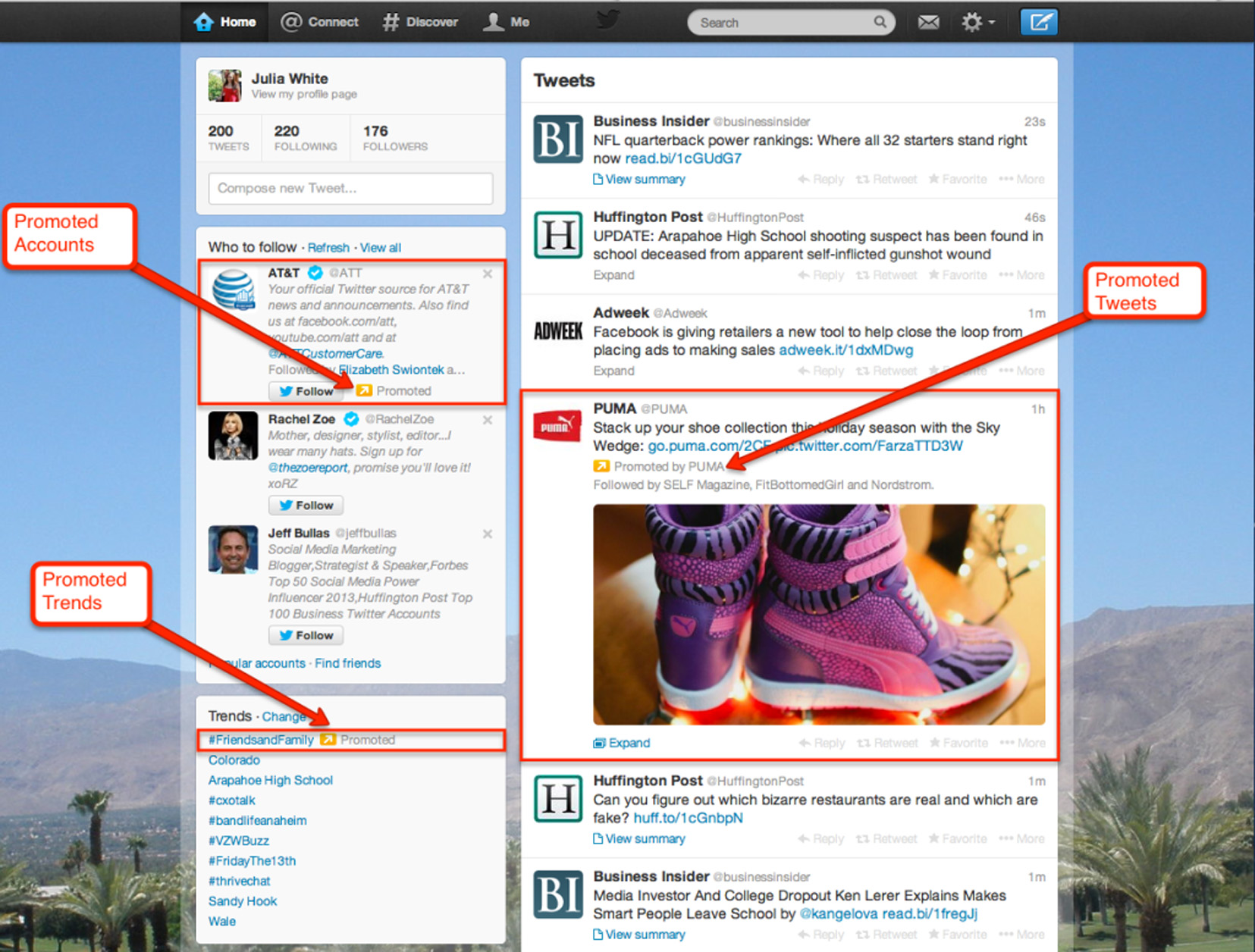
Task: Follow the AT&T promoted account
Action: [x=306, y=391]
